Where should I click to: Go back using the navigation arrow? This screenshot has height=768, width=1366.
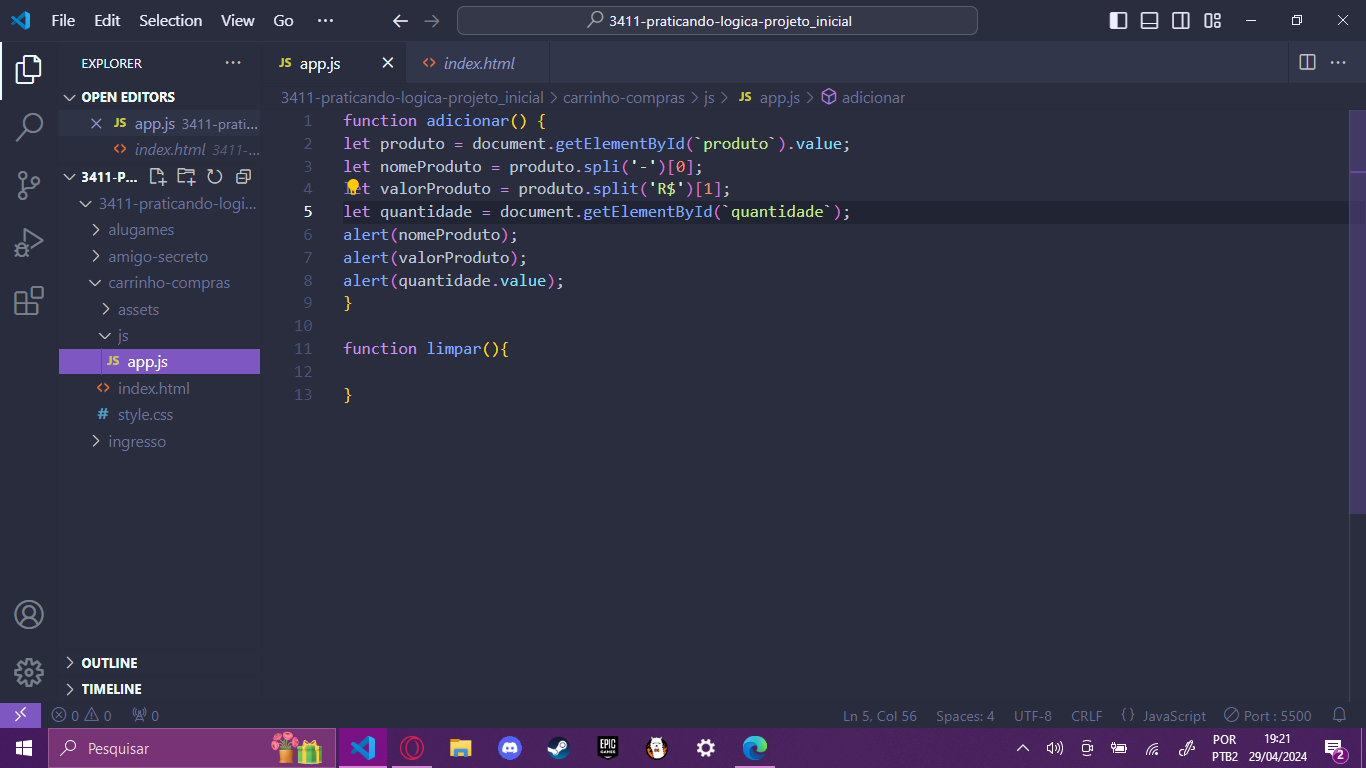(401, 21)
